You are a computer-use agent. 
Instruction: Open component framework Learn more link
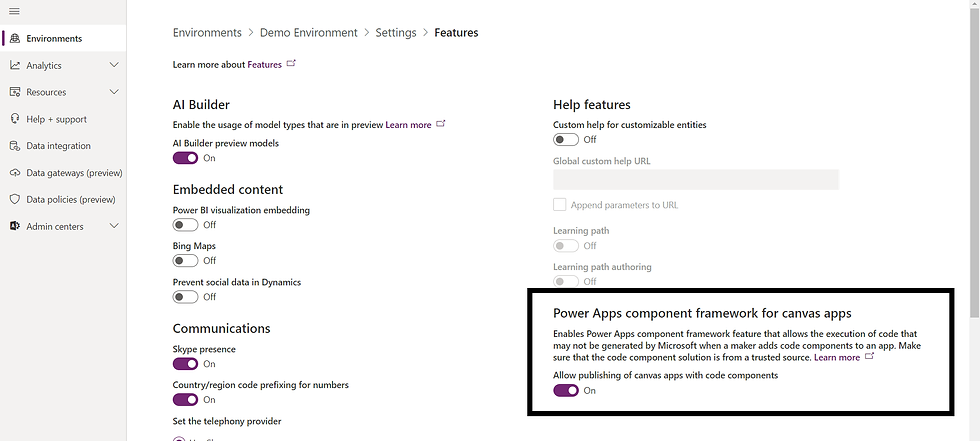(837, 357)
